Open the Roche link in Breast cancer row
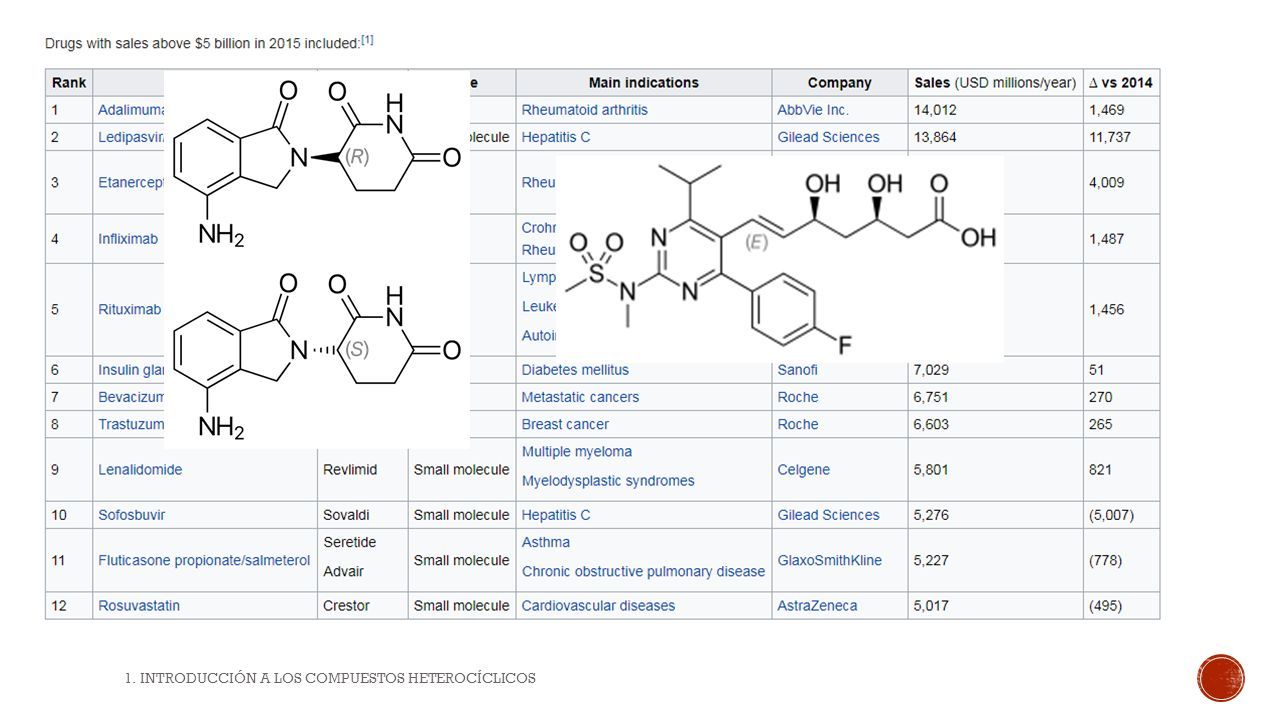The image size is (1280, 720). (798, 424)
